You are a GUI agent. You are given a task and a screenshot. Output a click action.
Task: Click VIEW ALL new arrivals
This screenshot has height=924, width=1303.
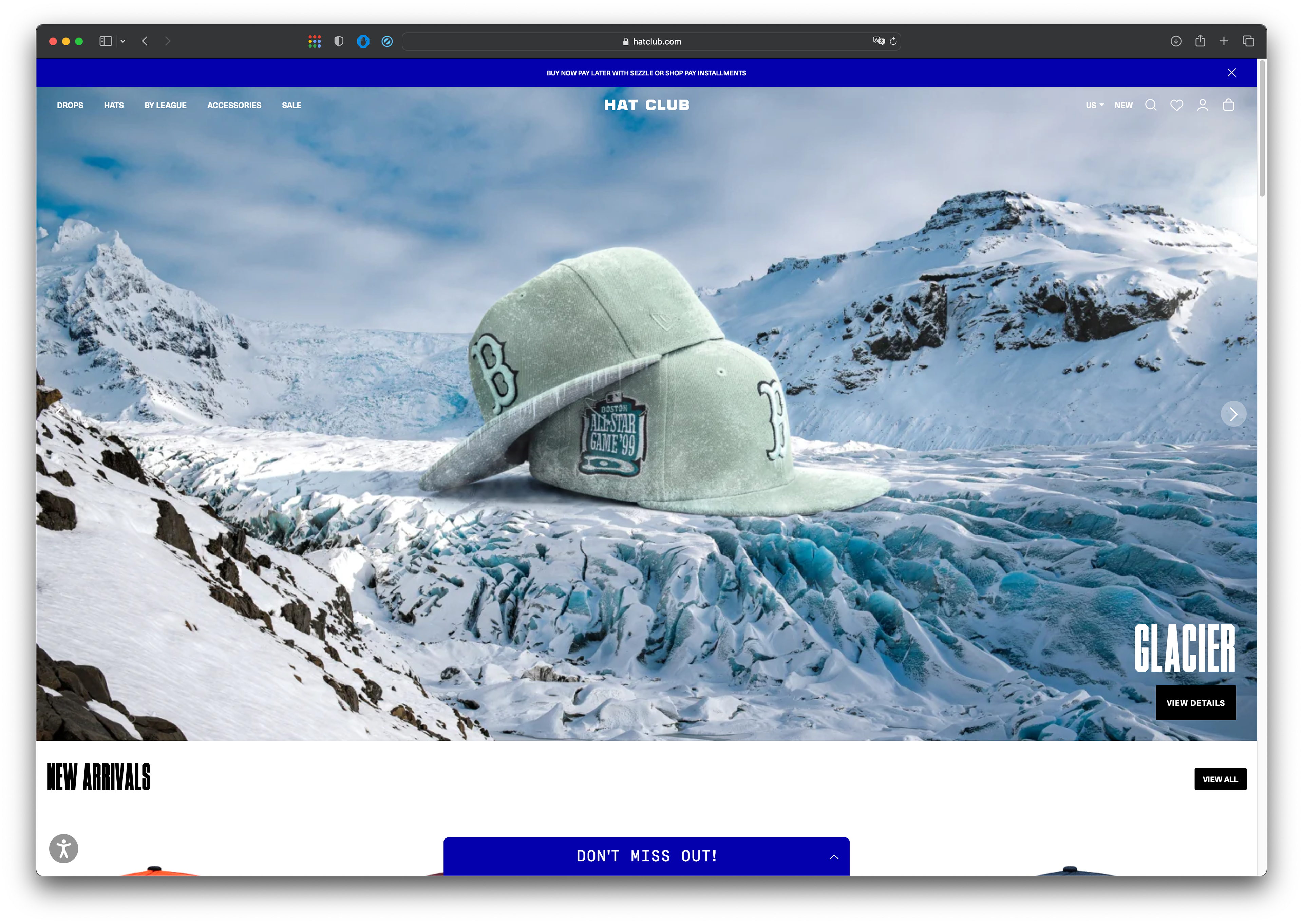pos(1220,779)
